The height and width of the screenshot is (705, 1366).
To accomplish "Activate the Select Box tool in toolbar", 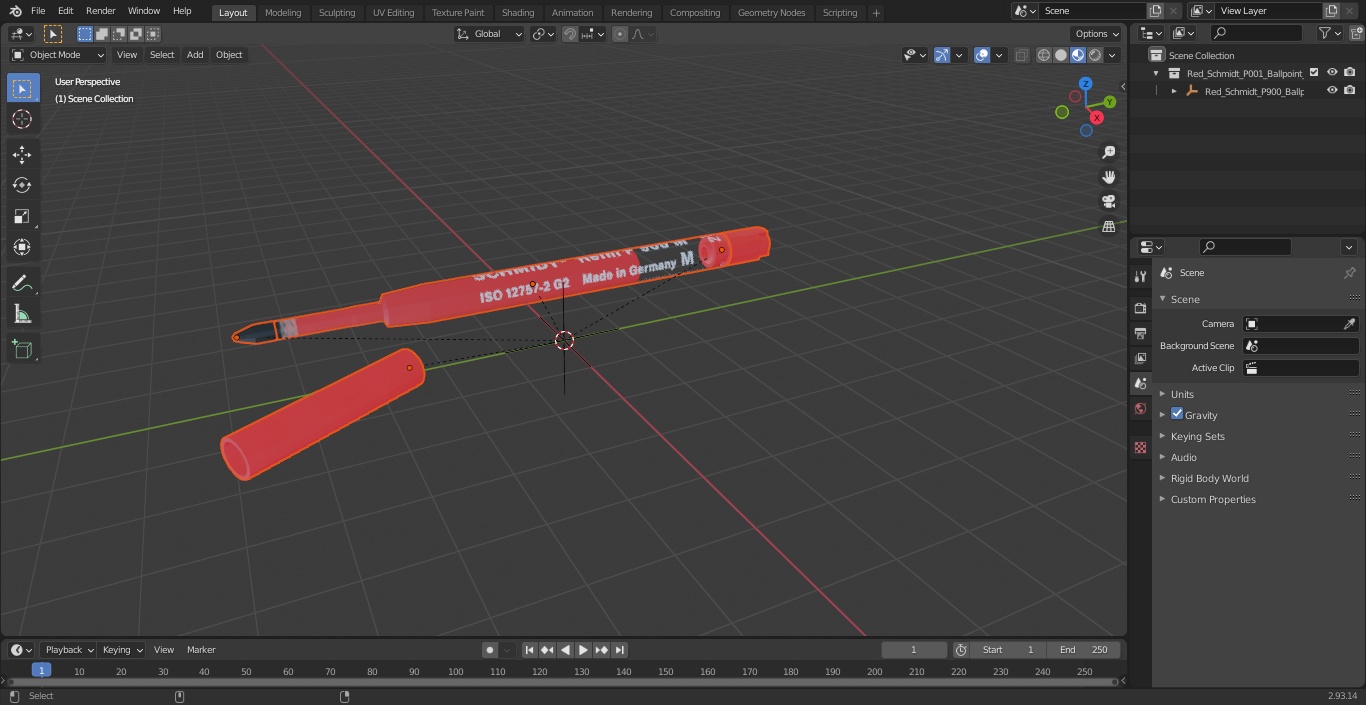I will [22, 88].
